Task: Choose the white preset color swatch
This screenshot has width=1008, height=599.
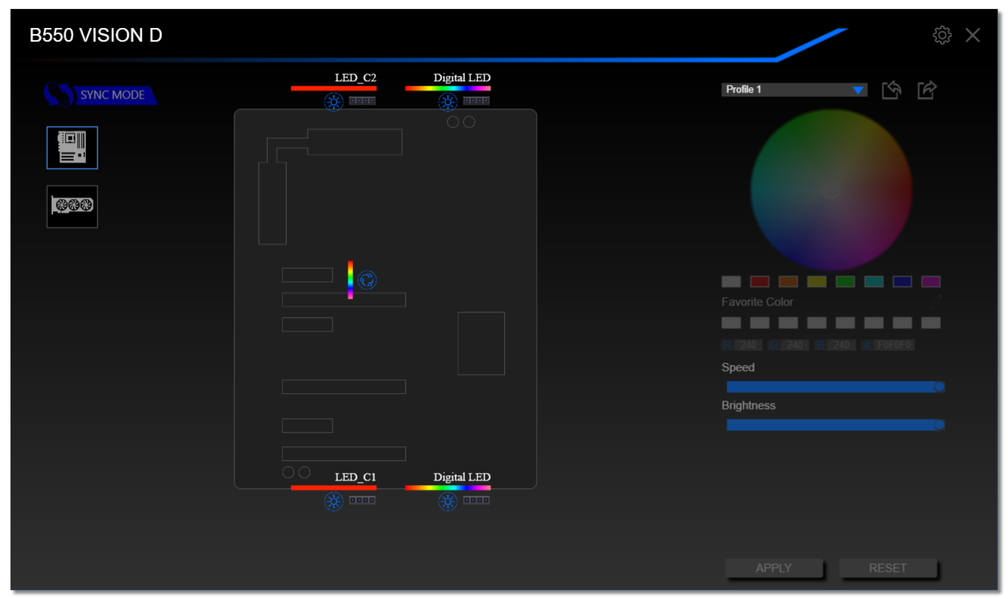Action: [x=731, y=282]
